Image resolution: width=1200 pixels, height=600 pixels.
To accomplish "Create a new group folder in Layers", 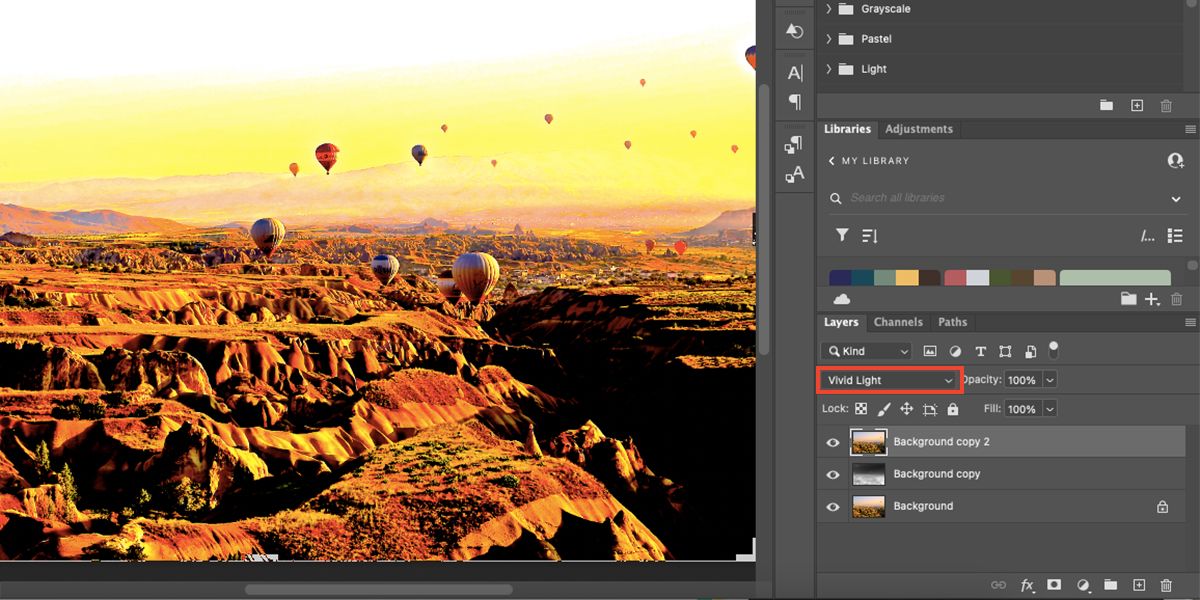I will (1109, 585).
